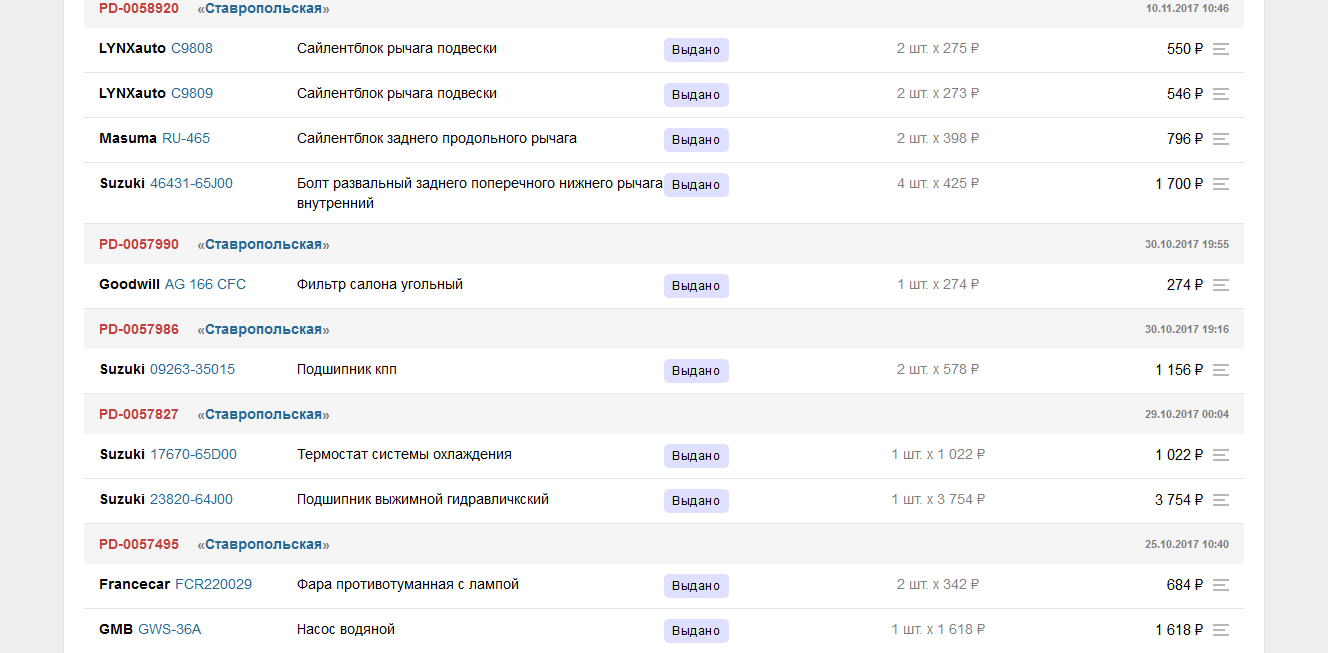Click Ставропольская link in order PD-0058920

point(263,8)
